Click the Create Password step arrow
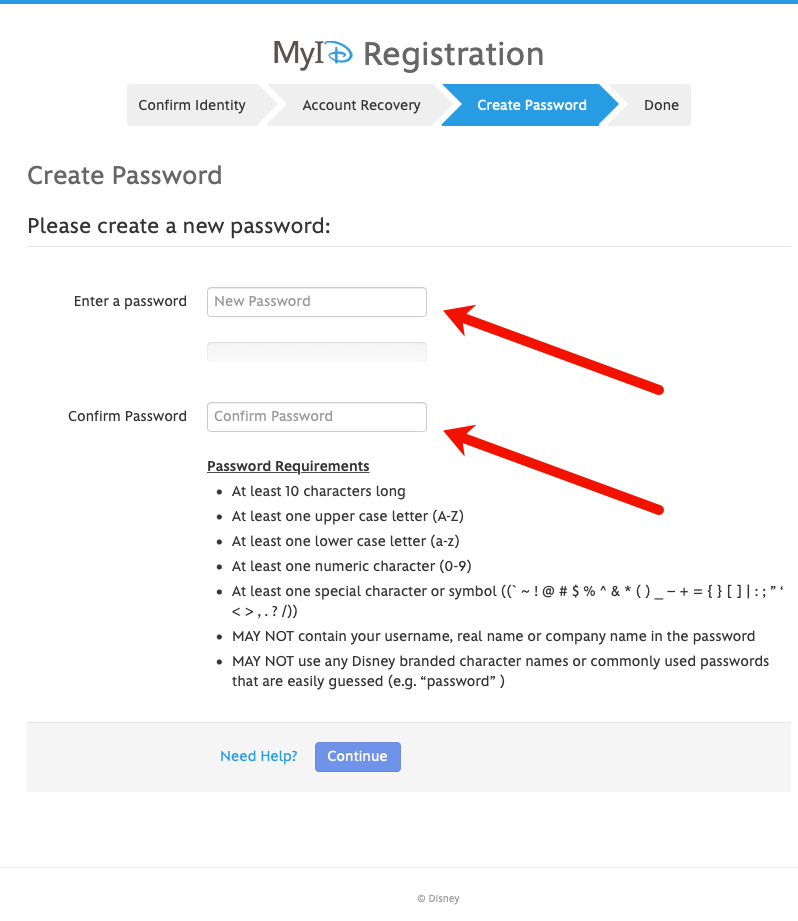 click(x=531, y=104)
